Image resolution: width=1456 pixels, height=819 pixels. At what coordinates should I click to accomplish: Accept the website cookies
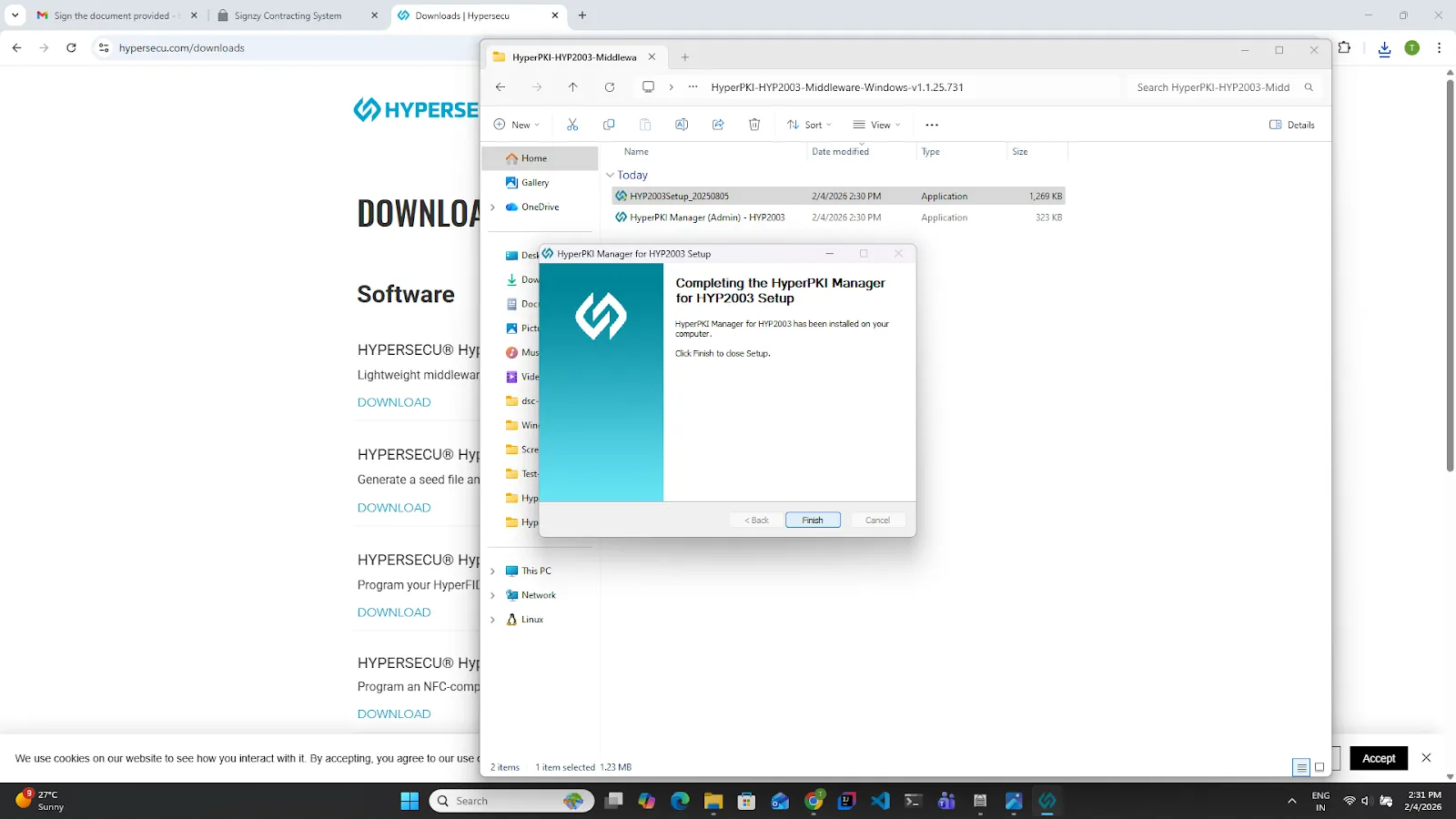(x=1379, y=758)
